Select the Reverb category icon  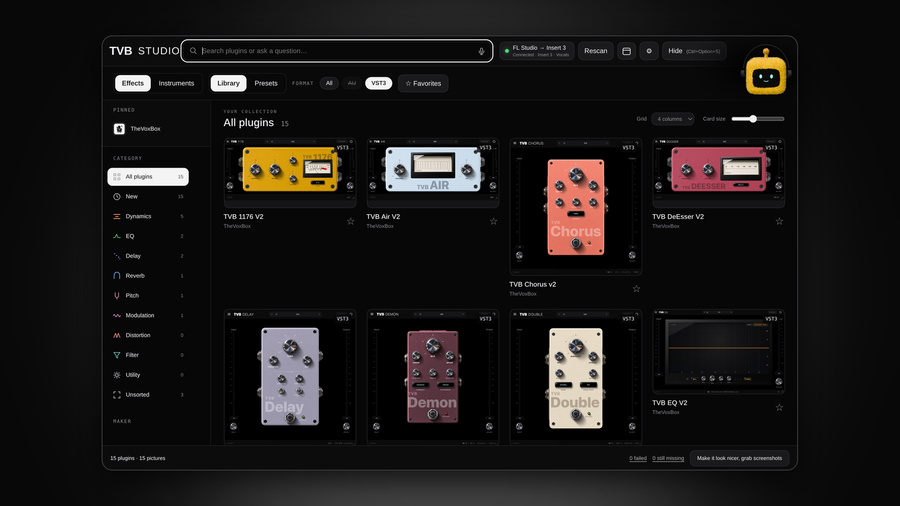(117, 276)
